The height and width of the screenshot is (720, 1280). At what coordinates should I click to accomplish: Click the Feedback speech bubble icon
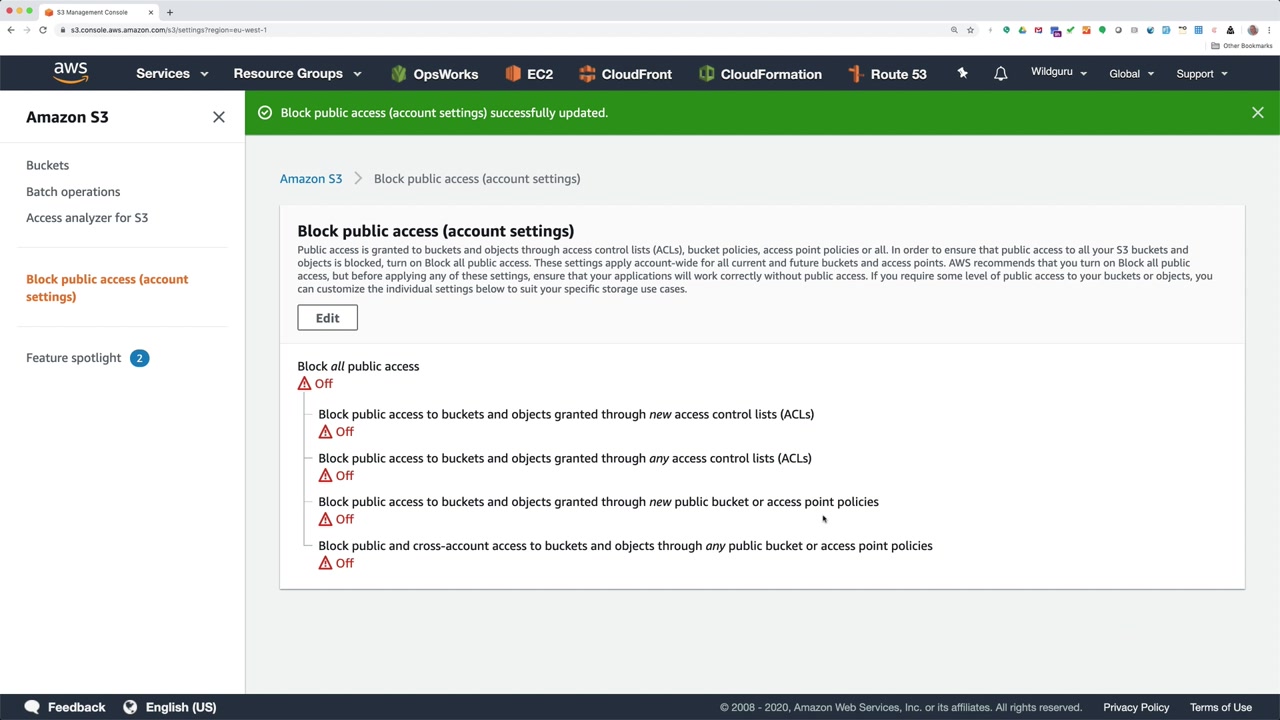coord(32,707)
